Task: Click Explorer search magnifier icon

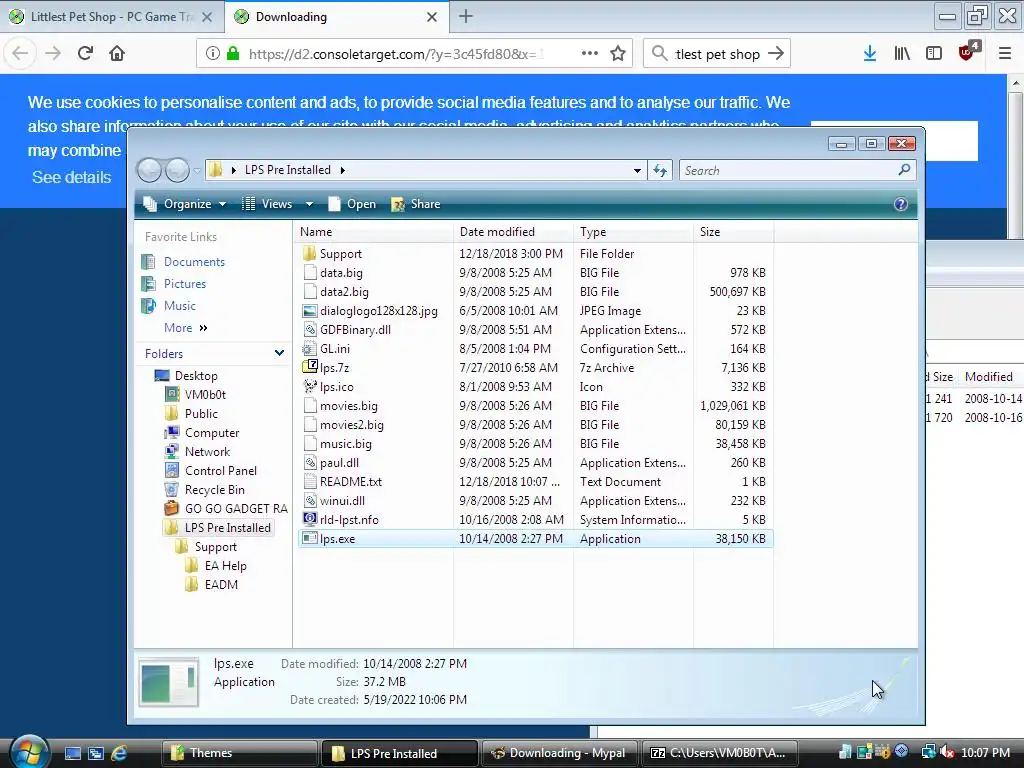Action: (x=904, y=170)
